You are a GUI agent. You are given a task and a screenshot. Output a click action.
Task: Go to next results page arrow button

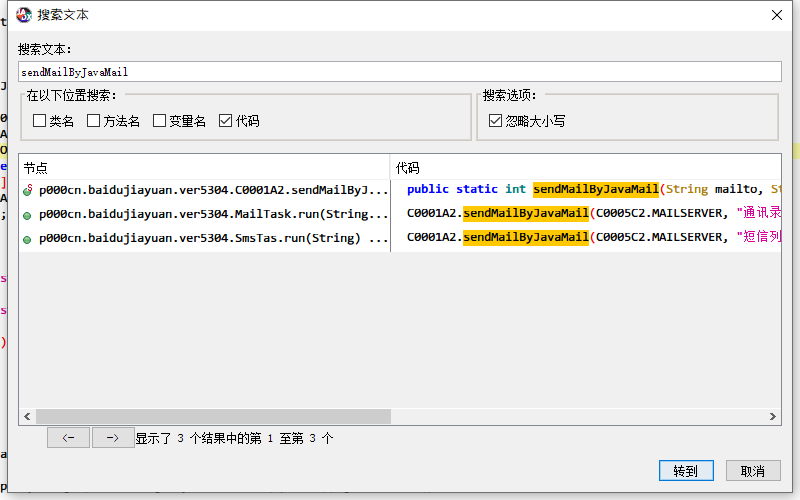coord(113,438)
